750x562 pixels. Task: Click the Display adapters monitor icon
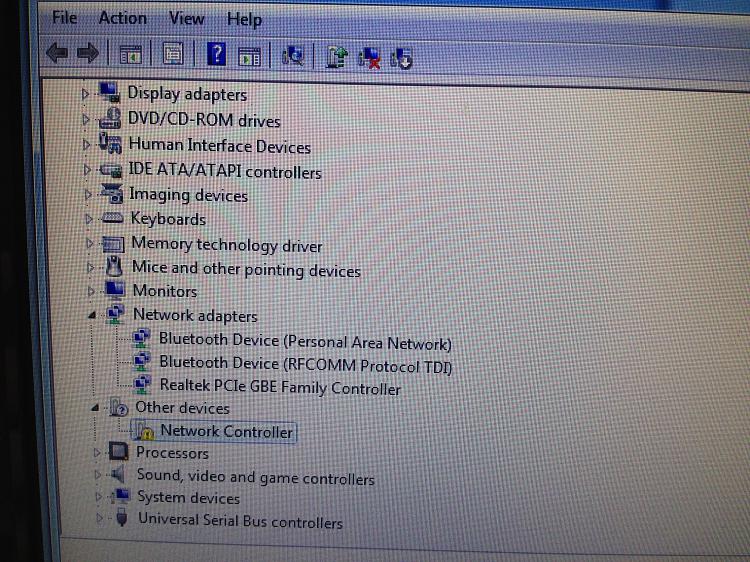tap(110, 92)
